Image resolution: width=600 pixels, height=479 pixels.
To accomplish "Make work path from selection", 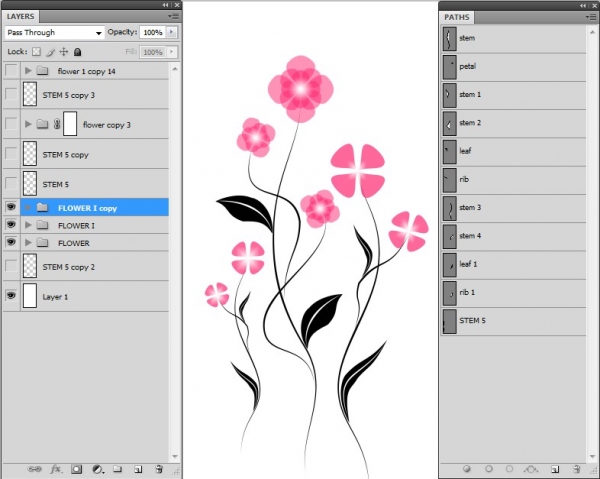I will (531, 469).
